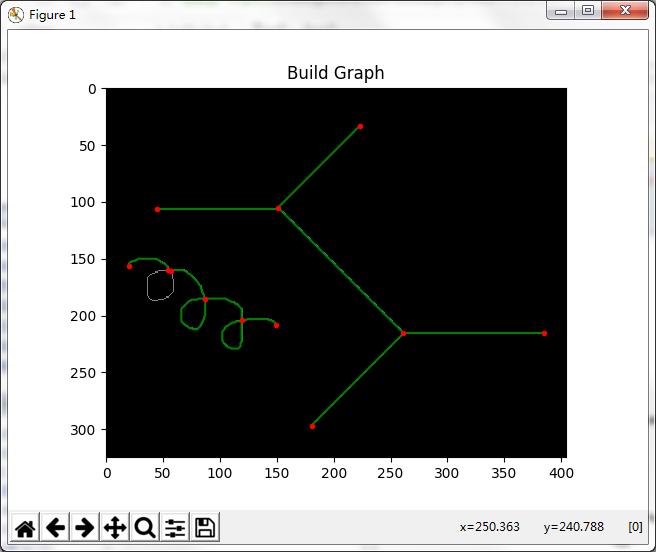656x552 pixels.
Task: Save the figure with floppy icon
Action: (205, 527)
